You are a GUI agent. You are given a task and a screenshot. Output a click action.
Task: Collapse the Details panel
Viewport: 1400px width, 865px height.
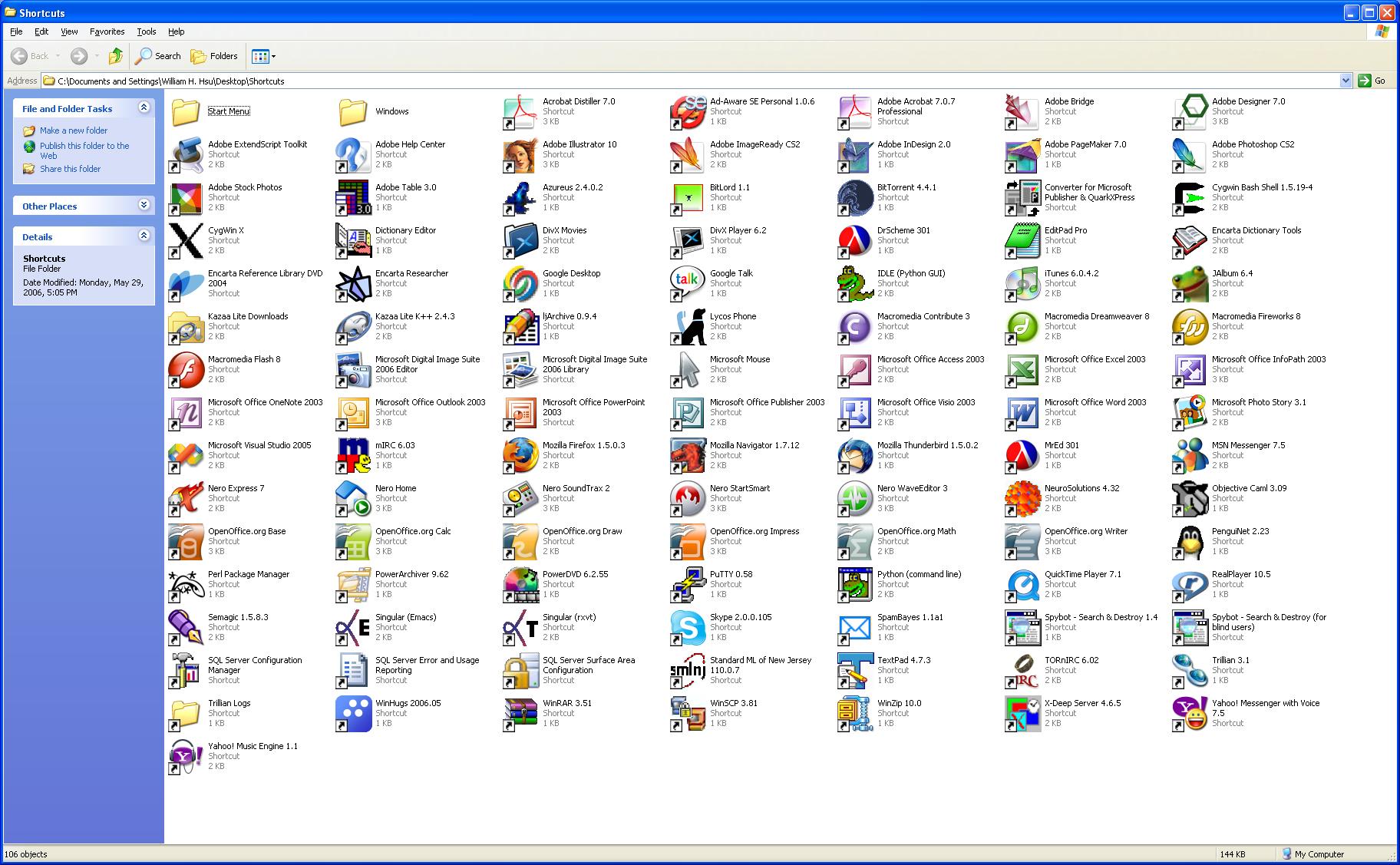pos(144,236)
